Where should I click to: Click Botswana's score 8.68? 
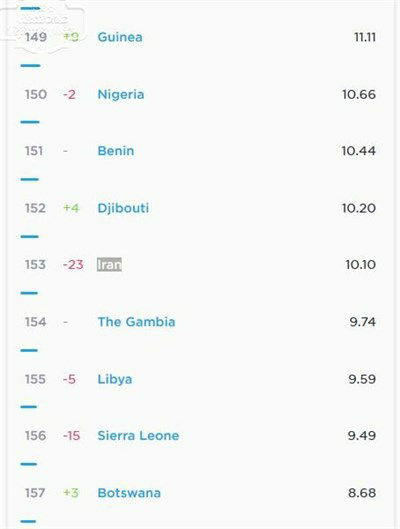tap(362, 493)
